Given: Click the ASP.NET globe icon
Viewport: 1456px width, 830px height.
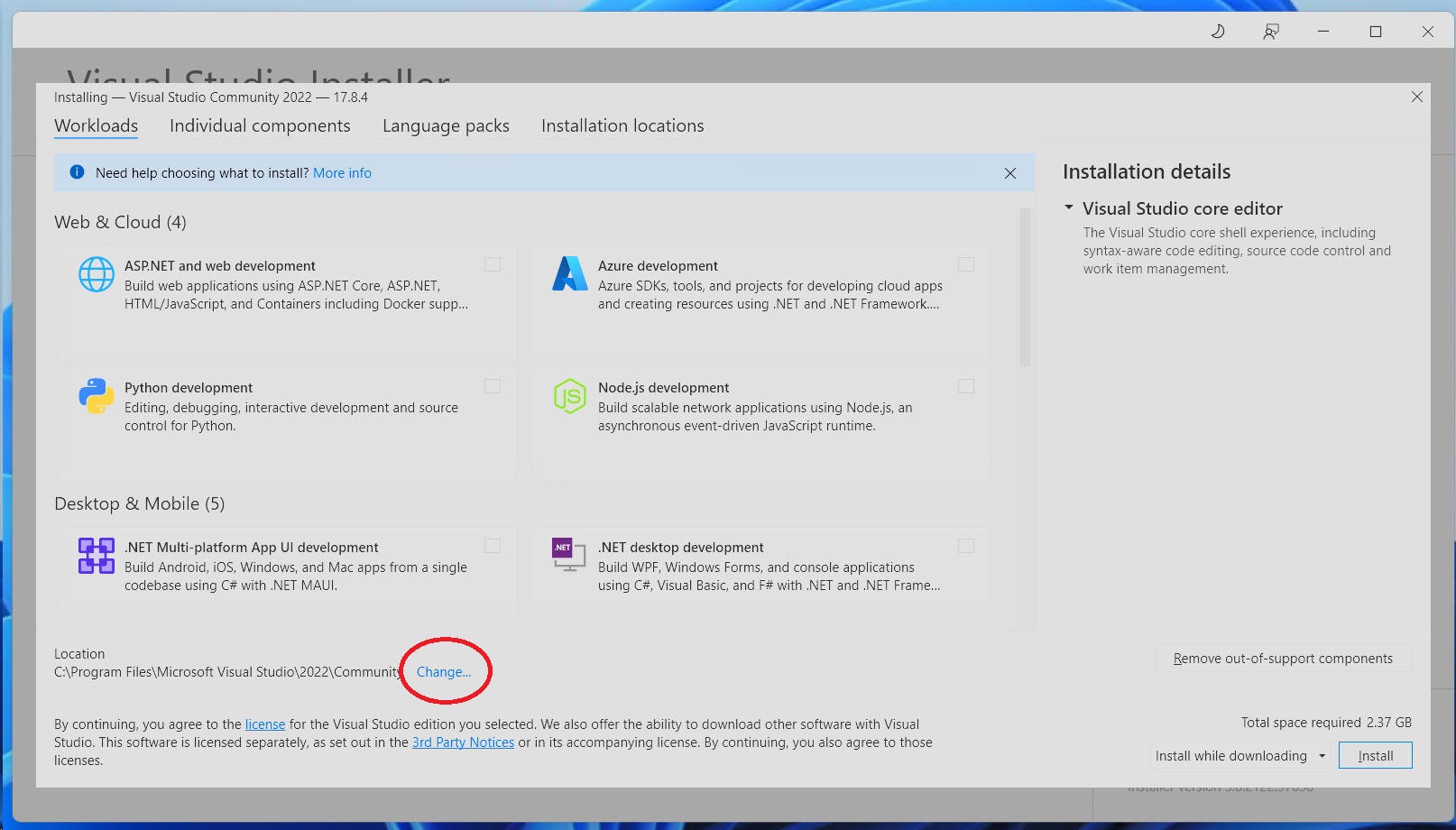Looking at the screenshot, I should coord(97,274).
